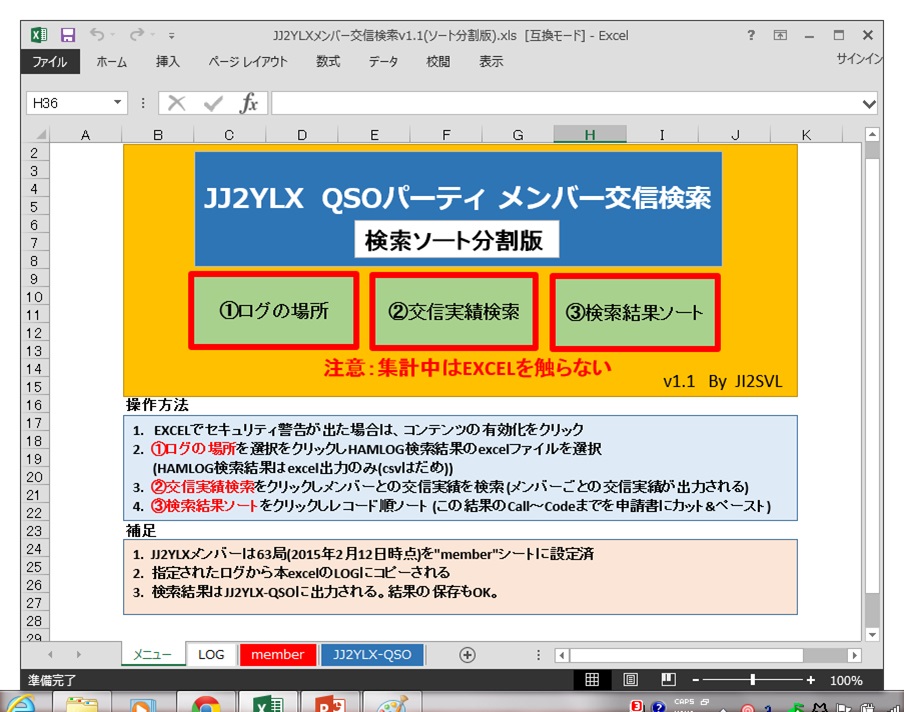Screen dimensions: 904x712
Task: Click the horizontal scrollbar right arrow
Action: [855, 655]
